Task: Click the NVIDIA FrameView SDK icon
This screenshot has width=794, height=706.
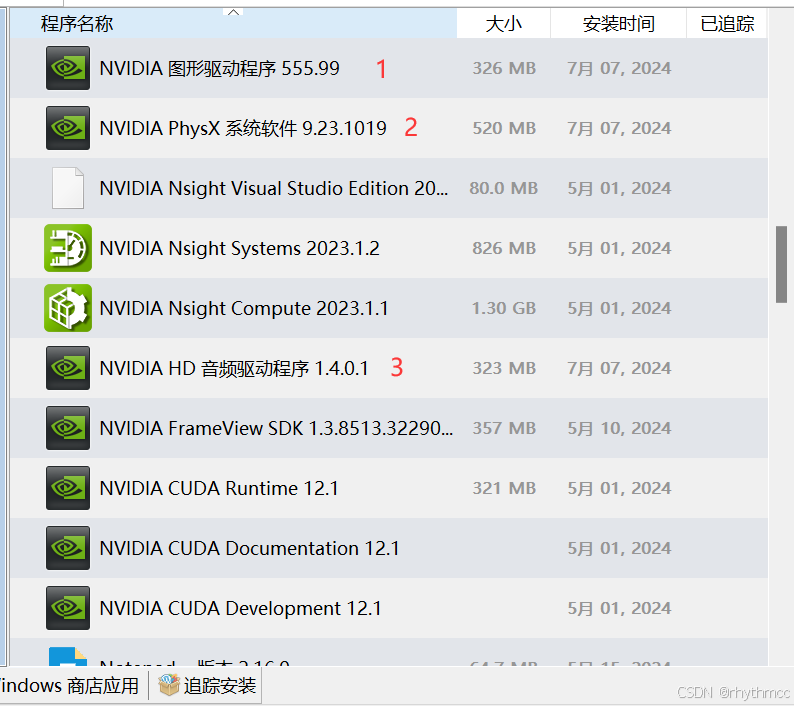Action: [x=68, y=428]
